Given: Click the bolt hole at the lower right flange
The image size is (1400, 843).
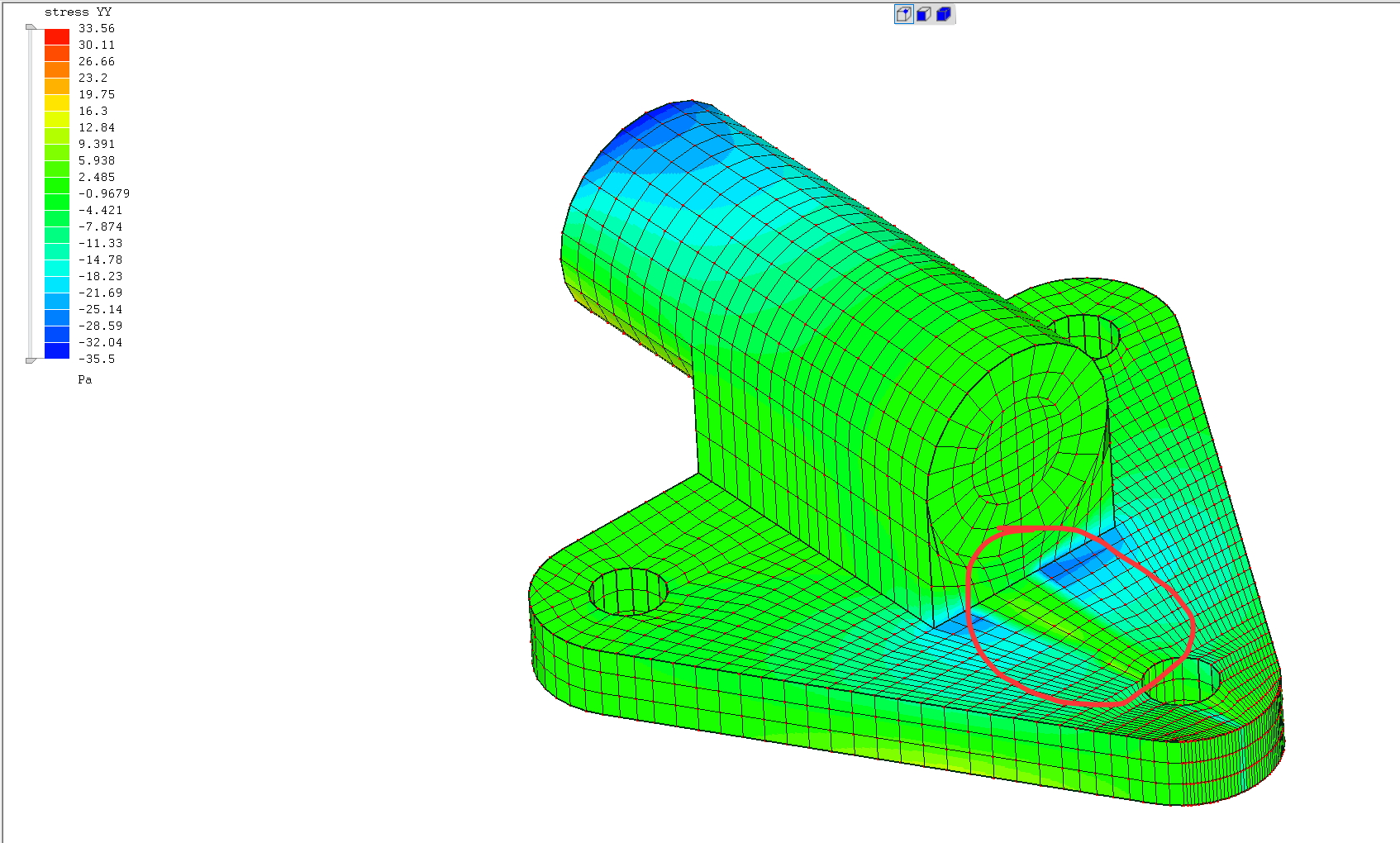Looking at the screenshot, I should click(x=1180, y=682).
